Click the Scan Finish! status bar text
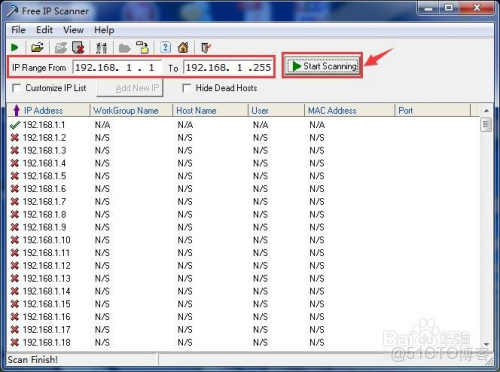The width and height of the screenshot is (500, 372). pos(33,360)
